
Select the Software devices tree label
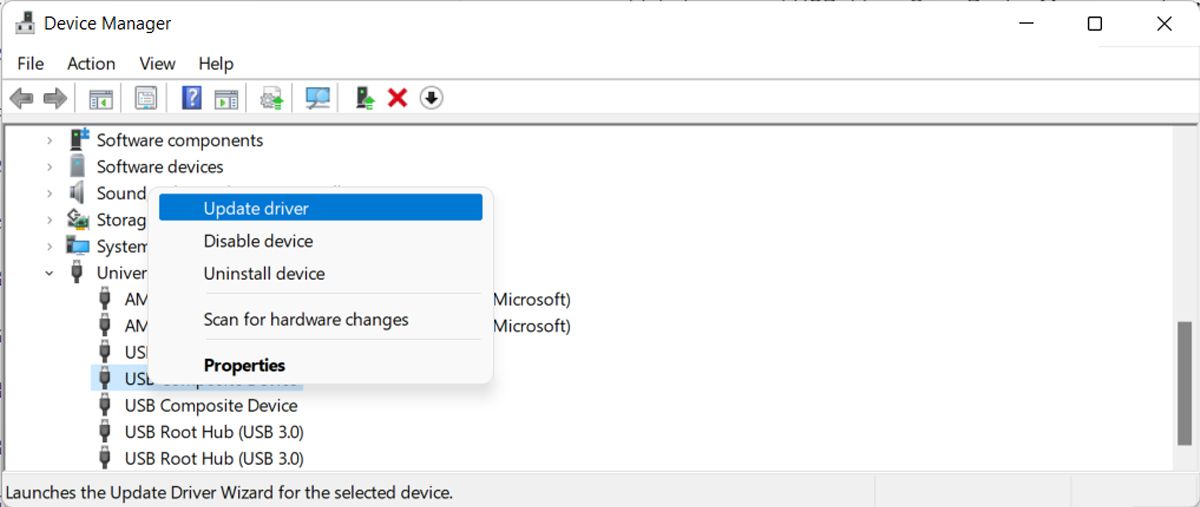pos(160,166)
